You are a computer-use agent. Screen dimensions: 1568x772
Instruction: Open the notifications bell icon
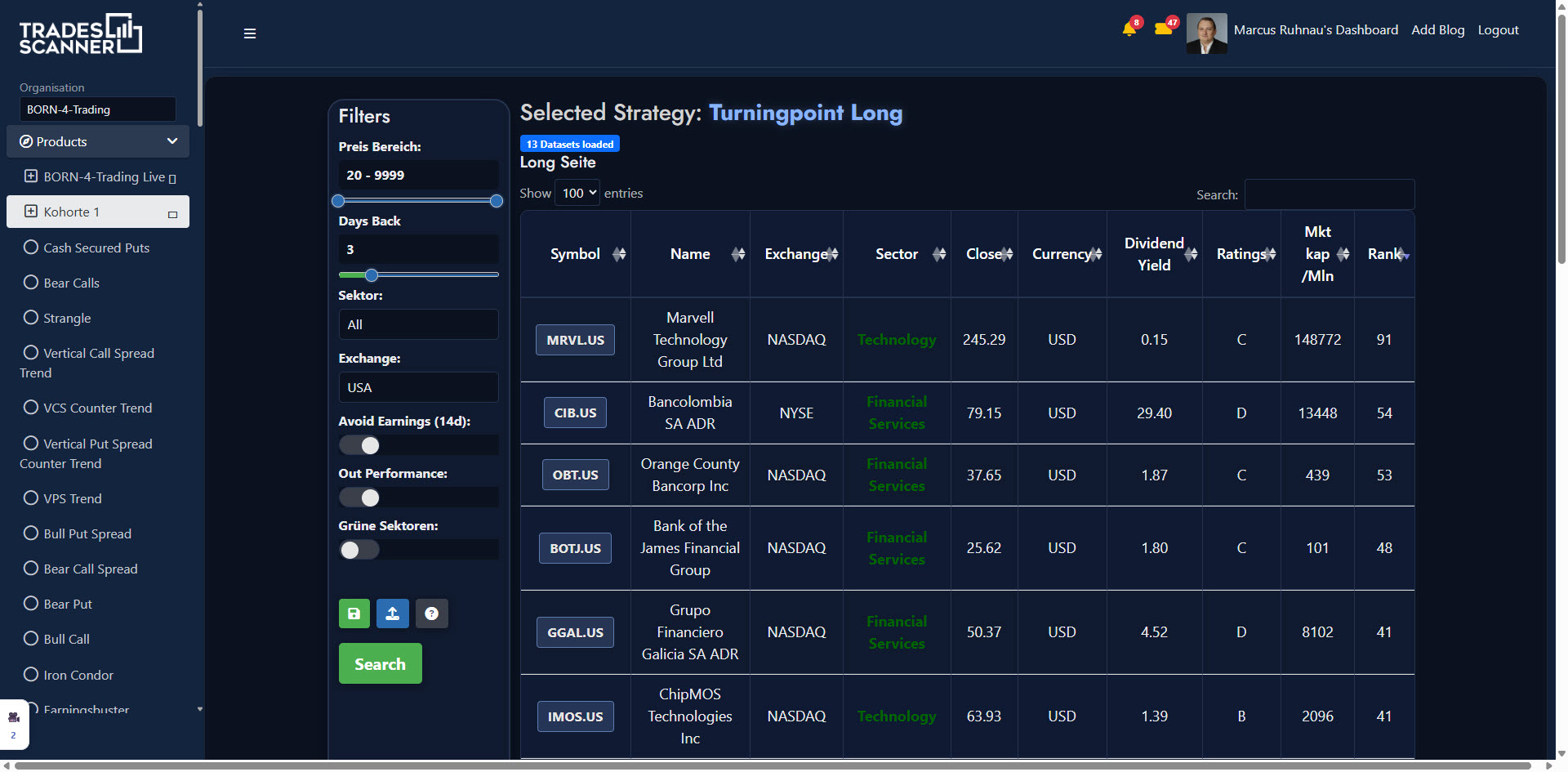(1129, 29)
